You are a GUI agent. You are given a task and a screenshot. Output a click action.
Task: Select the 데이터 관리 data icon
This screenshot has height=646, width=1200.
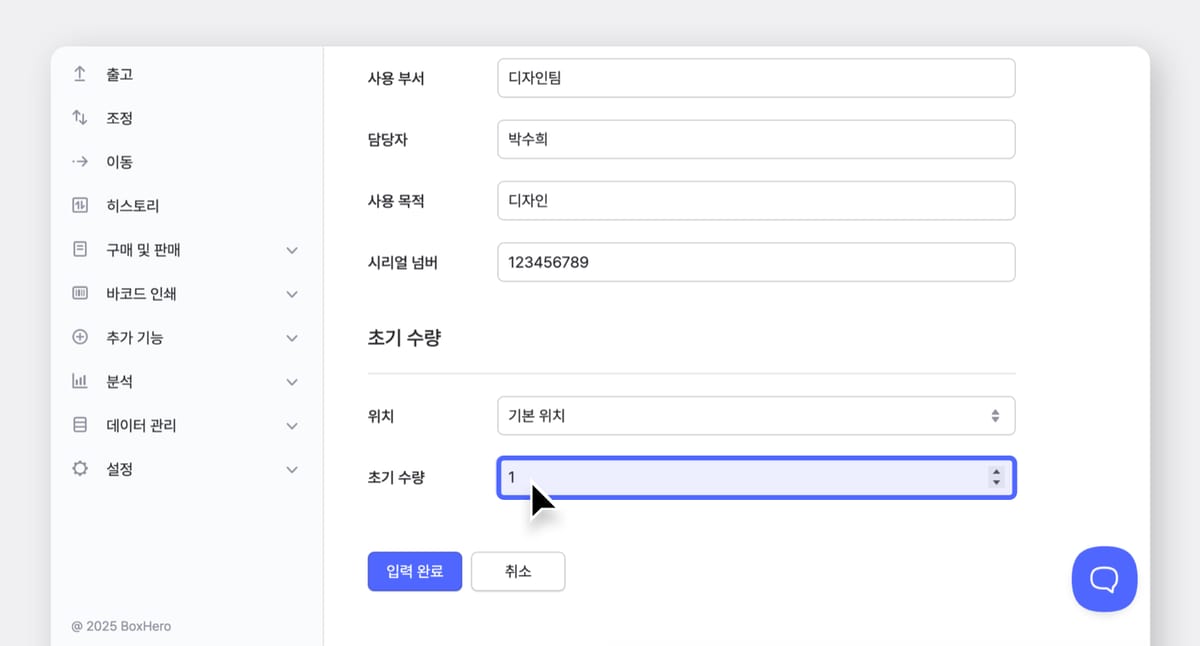coord(79,425)
